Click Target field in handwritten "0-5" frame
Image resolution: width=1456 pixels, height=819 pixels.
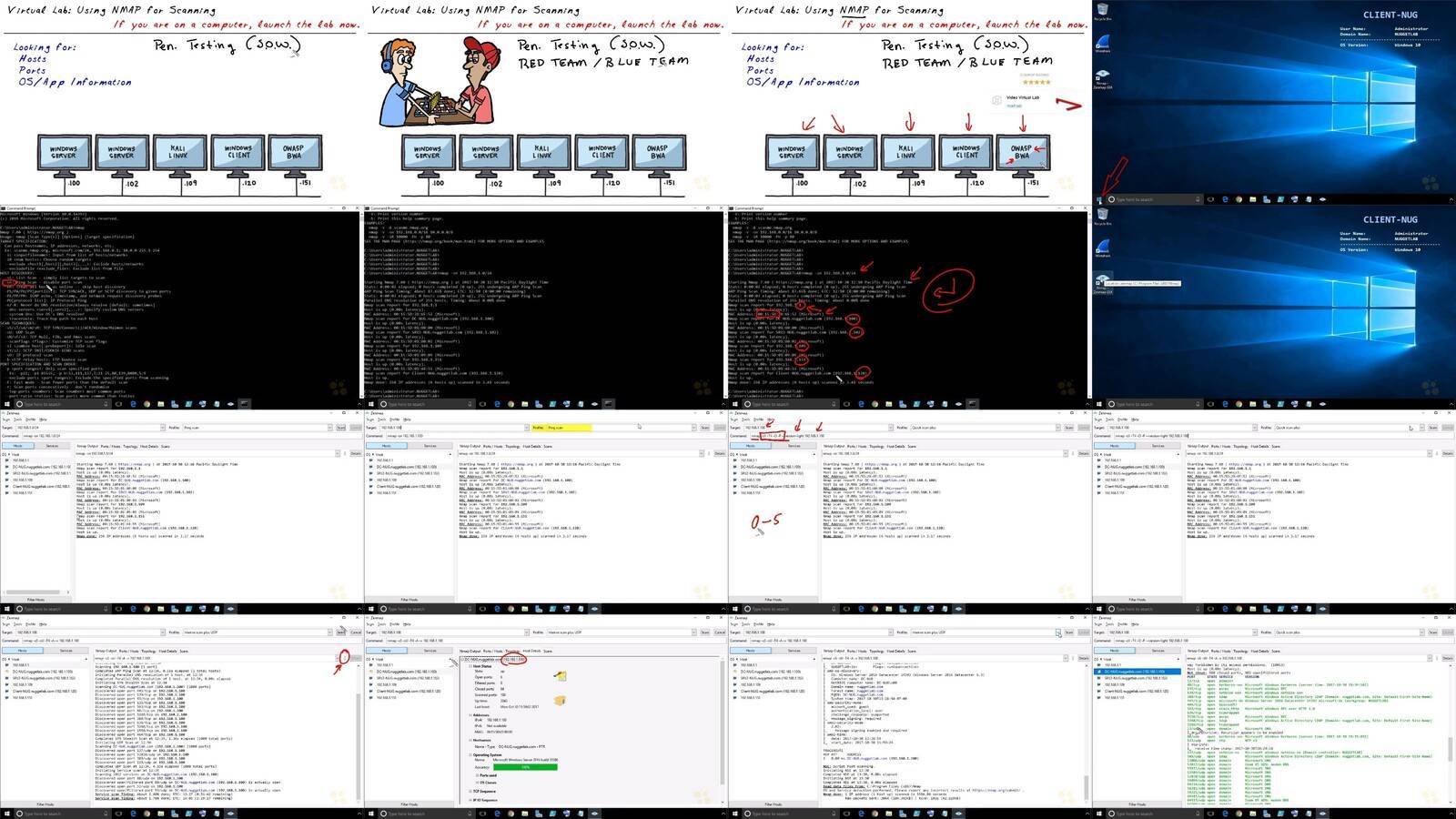[x=817, y=428]
